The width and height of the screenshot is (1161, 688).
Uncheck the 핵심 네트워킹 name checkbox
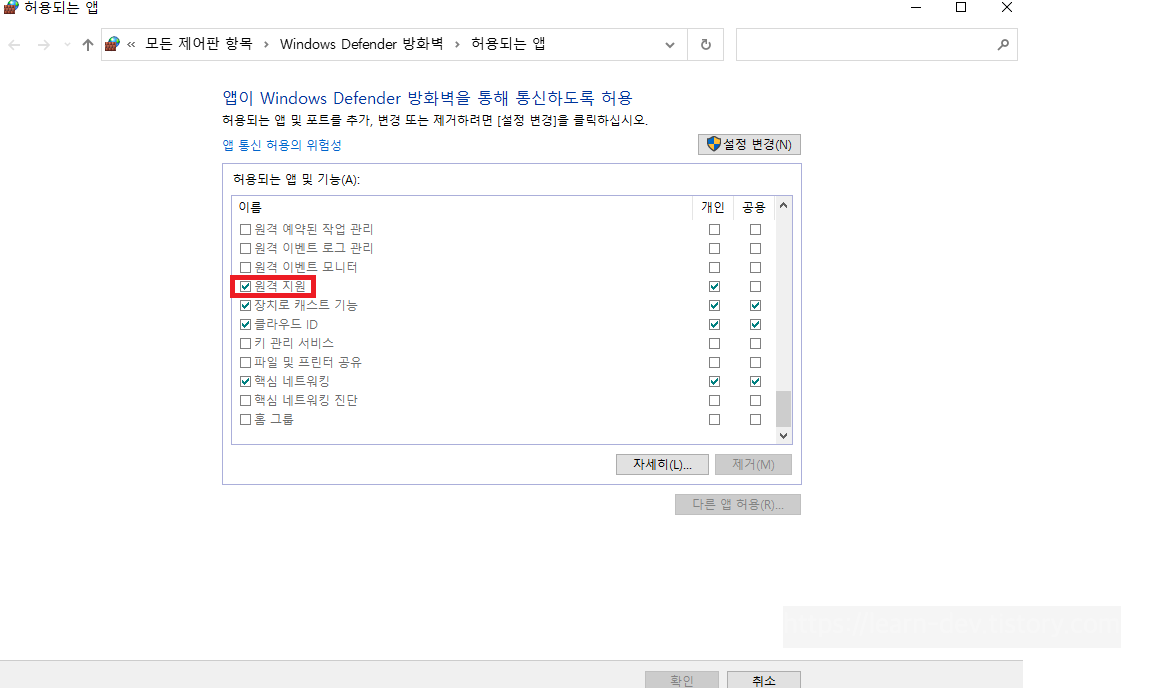click(245, 381)
